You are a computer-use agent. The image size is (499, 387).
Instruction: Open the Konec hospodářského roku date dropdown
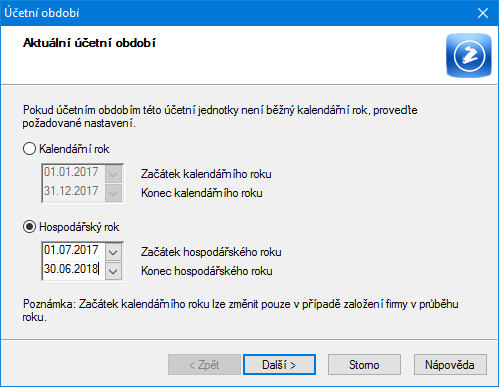pyautogui.click(x=113, y=271)
